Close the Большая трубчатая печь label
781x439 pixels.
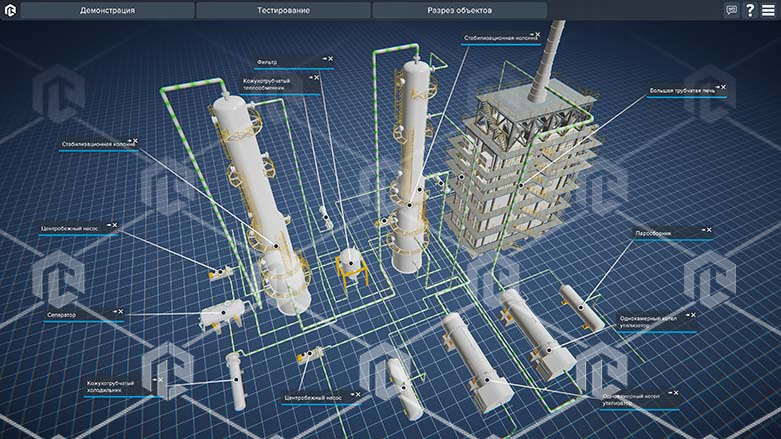point(723,87)
